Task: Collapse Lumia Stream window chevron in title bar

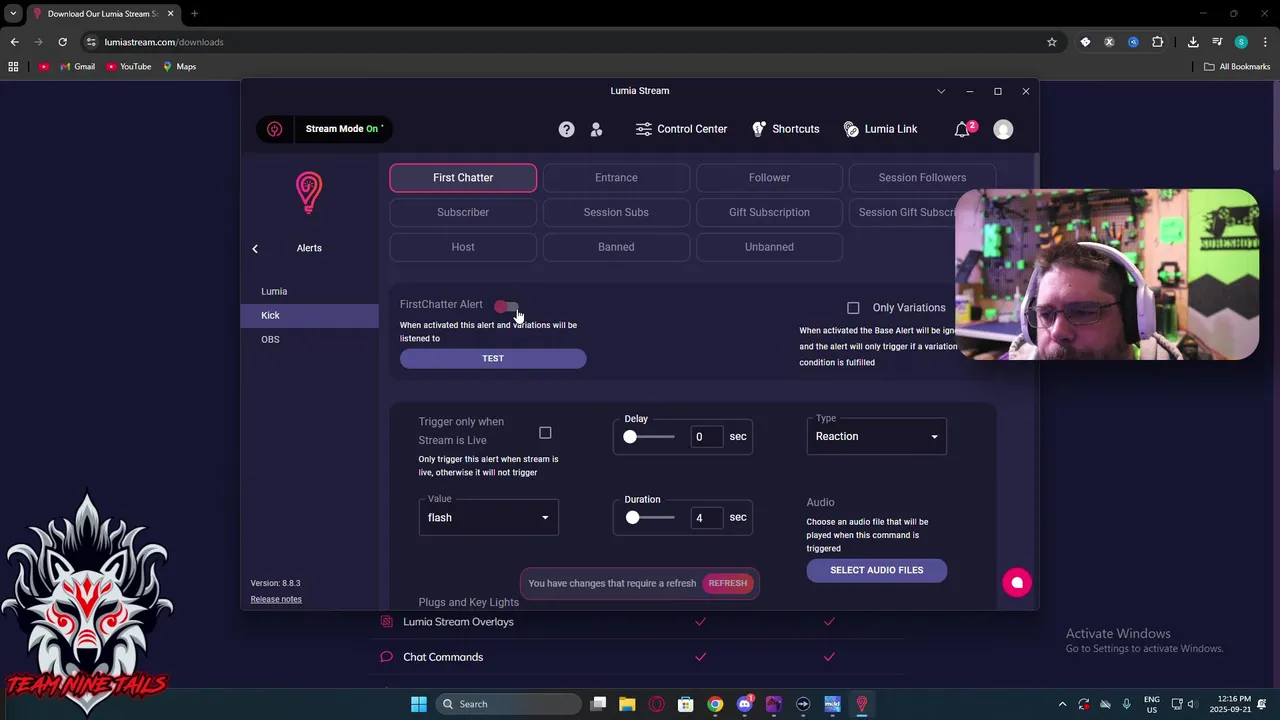Action: coord(941,91)
